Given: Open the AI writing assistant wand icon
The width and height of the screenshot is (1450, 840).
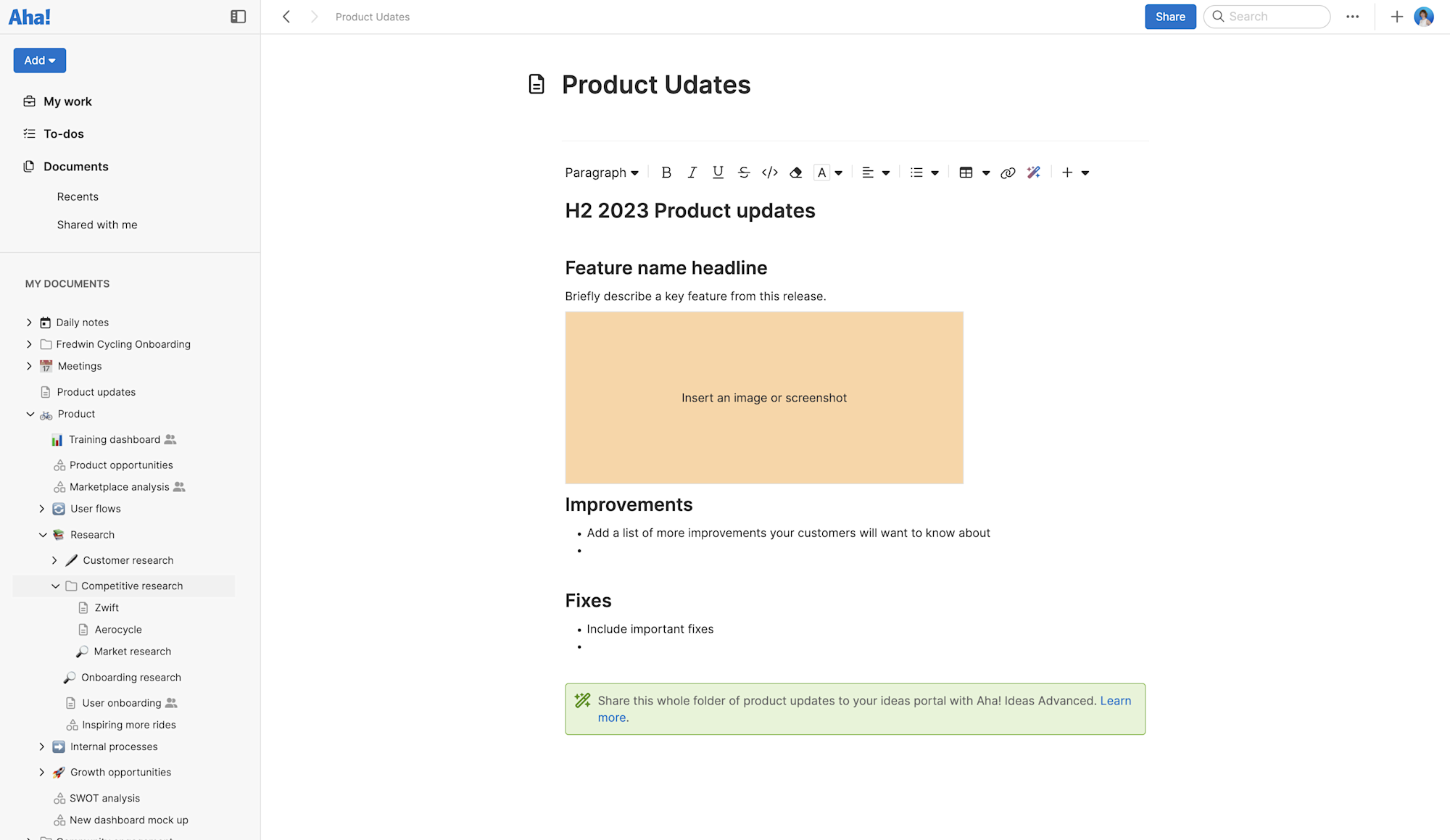Looking at the screenshot, I should 1034,172.
